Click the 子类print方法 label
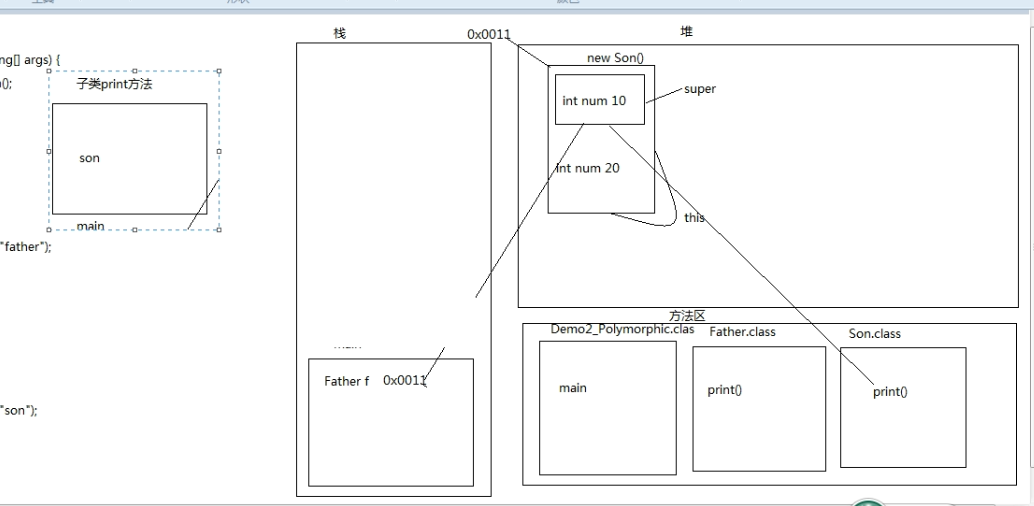 tap(114, 85)
